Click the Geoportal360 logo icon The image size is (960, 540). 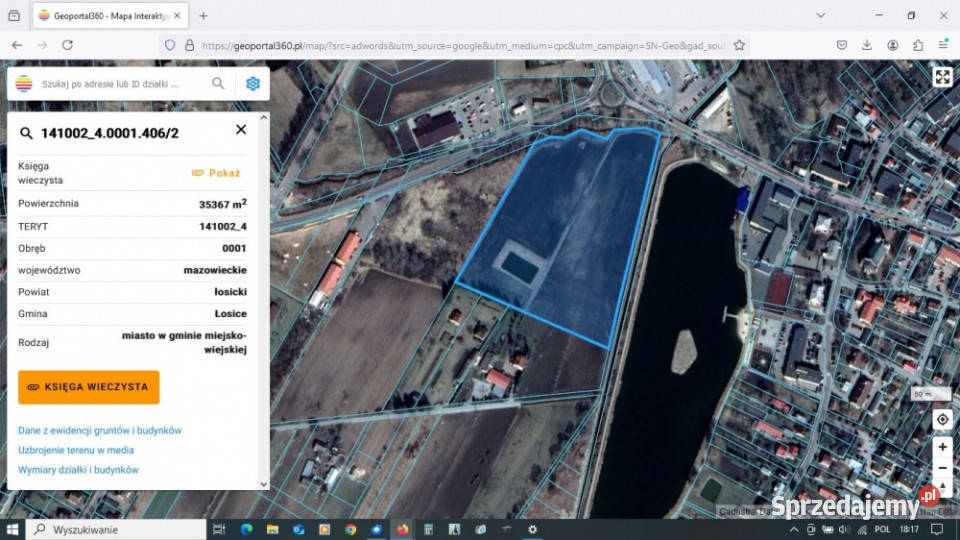tap(24, 83)
